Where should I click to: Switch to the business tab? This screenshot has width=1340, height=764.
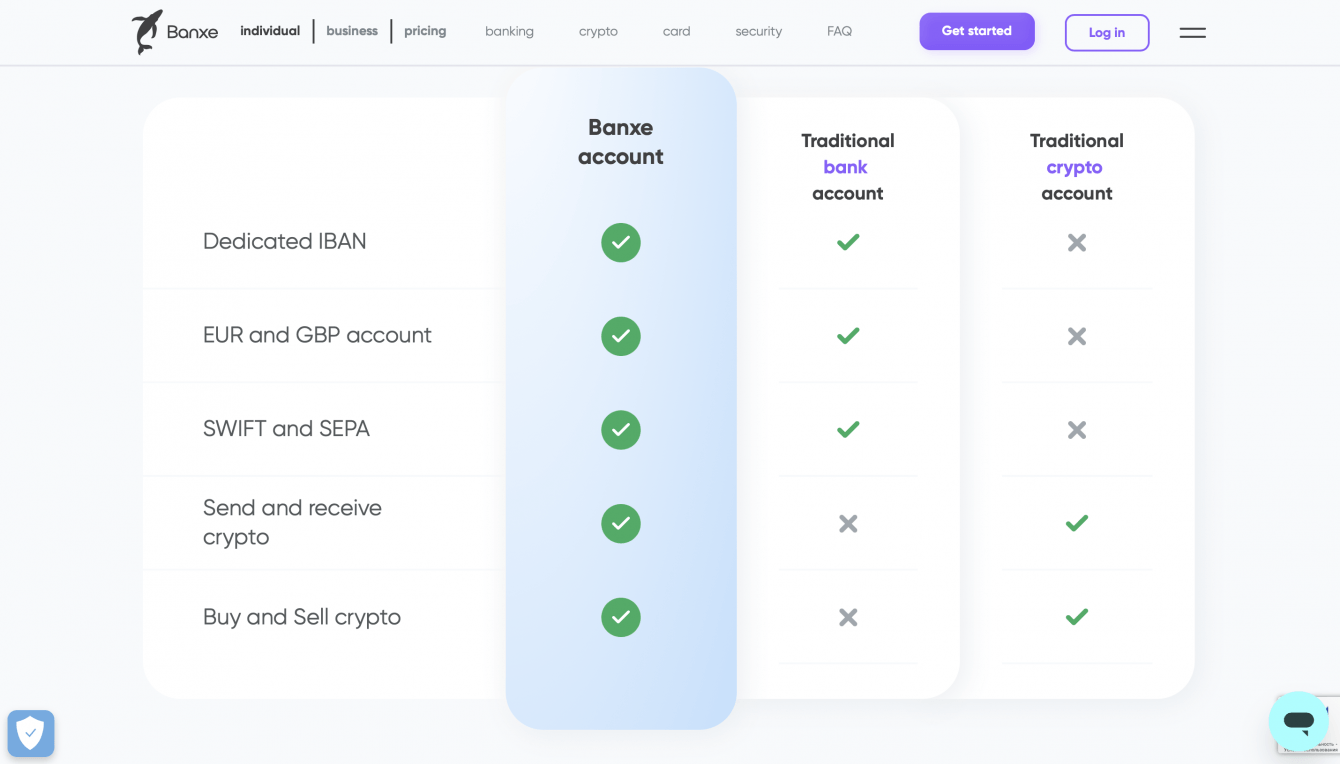[x=352, y=31]
